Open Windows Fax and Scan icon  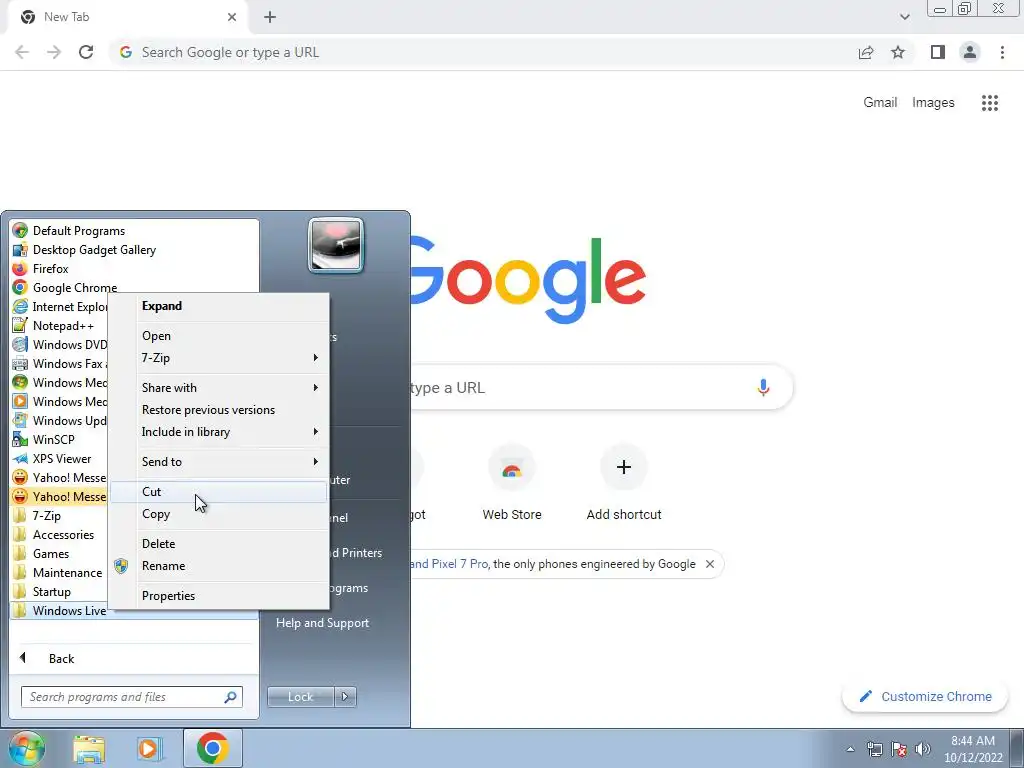tap(20, 363)
